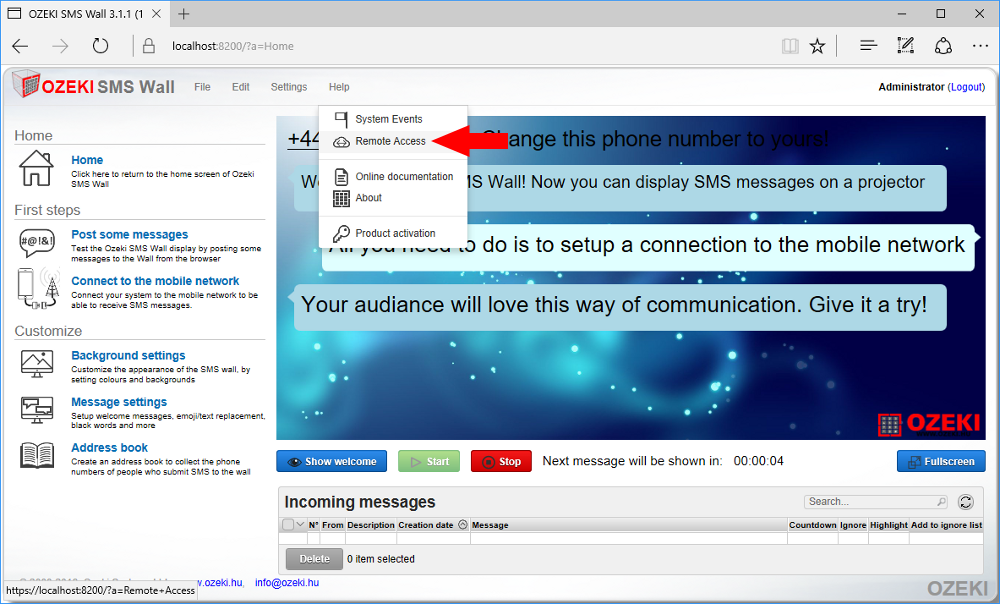
Task: Click the Home house icon in sidebar
Action: pyautogui.click(x=36, y=168)
